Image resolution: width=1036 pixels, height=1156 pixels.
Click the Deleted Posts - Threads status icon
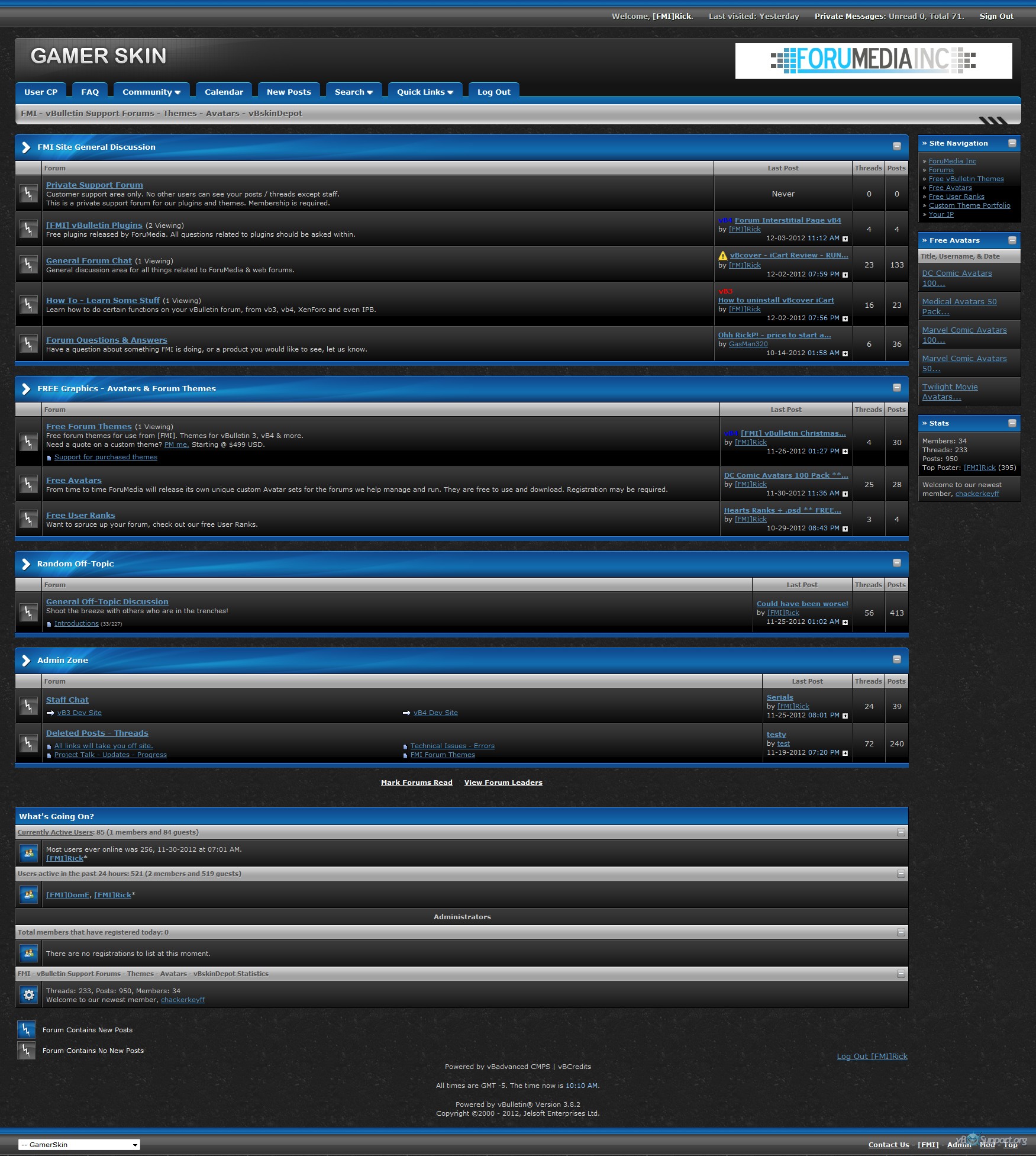pyautogui.click(x=28, y=743)
